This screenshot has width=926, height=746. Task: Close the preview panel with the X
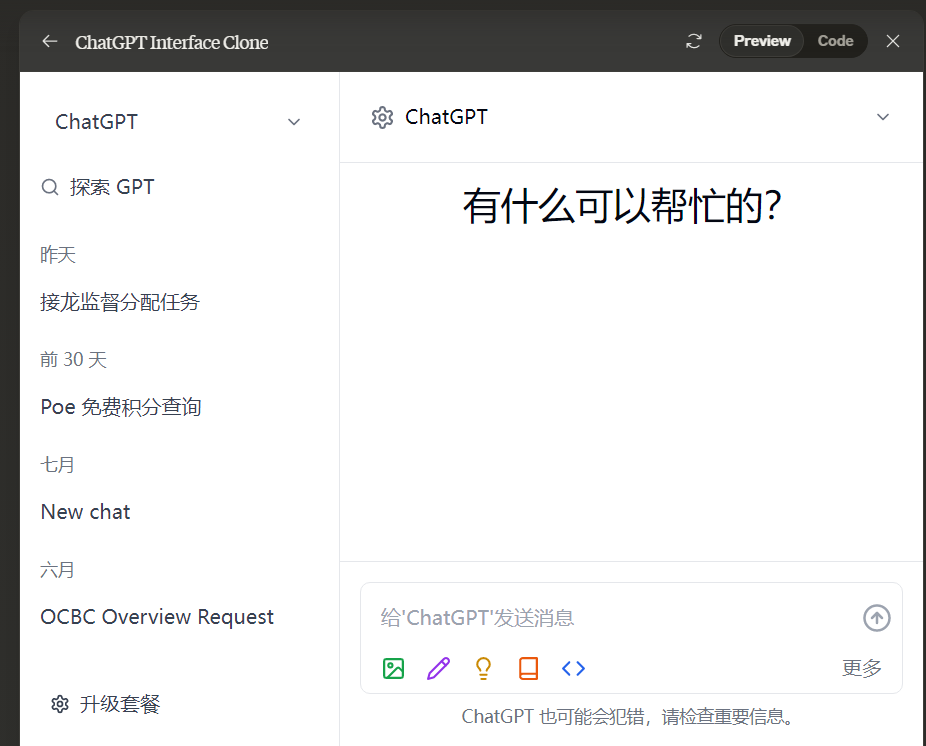(x=892, y=41)
